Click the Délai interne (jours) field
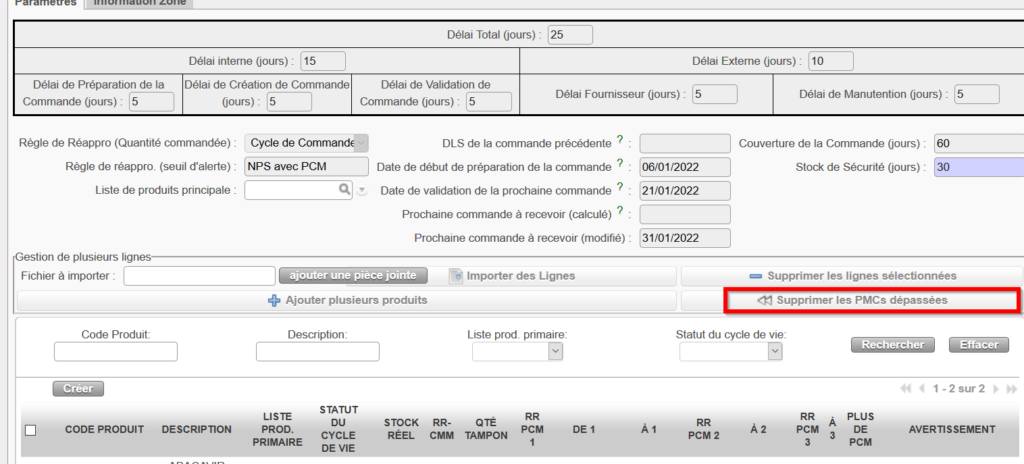1024x464 pixels. click(x=323, y=61)
